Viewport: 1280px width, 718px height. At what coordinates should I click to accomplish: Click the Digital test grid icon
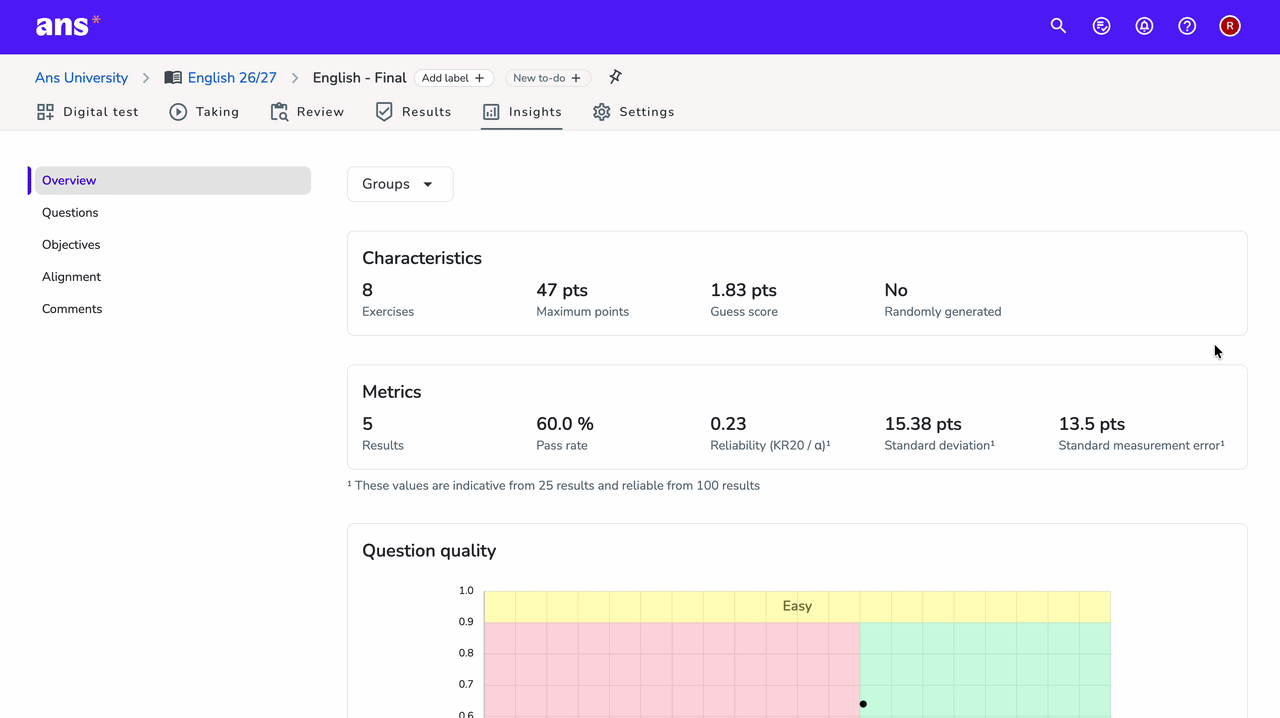(45, 112)
